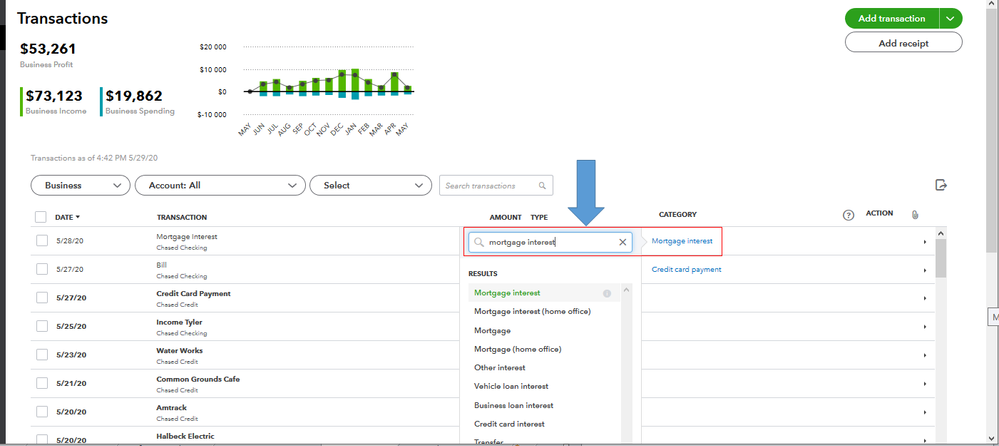Select Other interest result
The height and width of the screenshot is (446, 999).
(500, 368)
